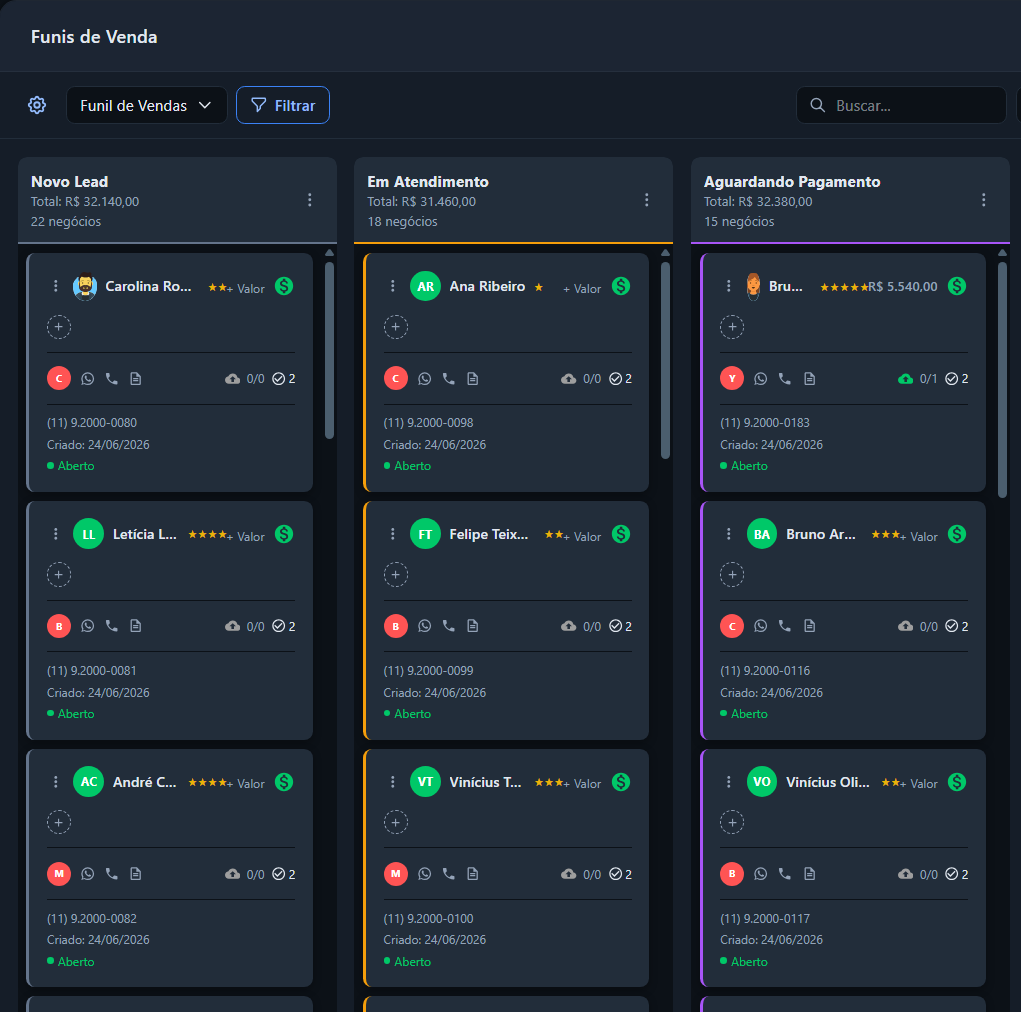Call phone icon on Letícia L... card
Image resolution: width=1021 pixels, height=1012 pixels.
(112, 626)
